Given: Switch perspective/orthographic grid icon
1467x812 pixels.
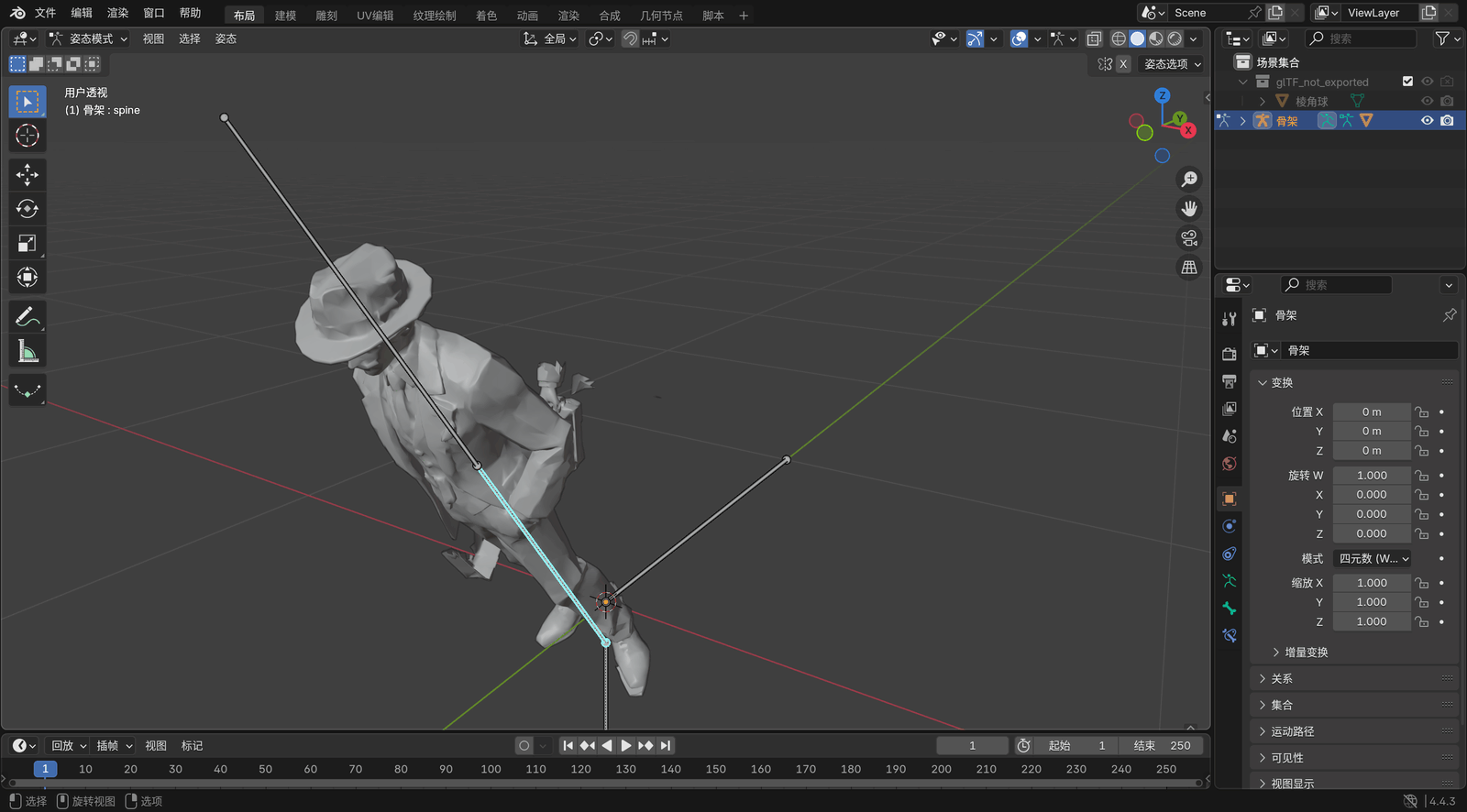Looking at the screenshot, I should [x=1189, y=267].
